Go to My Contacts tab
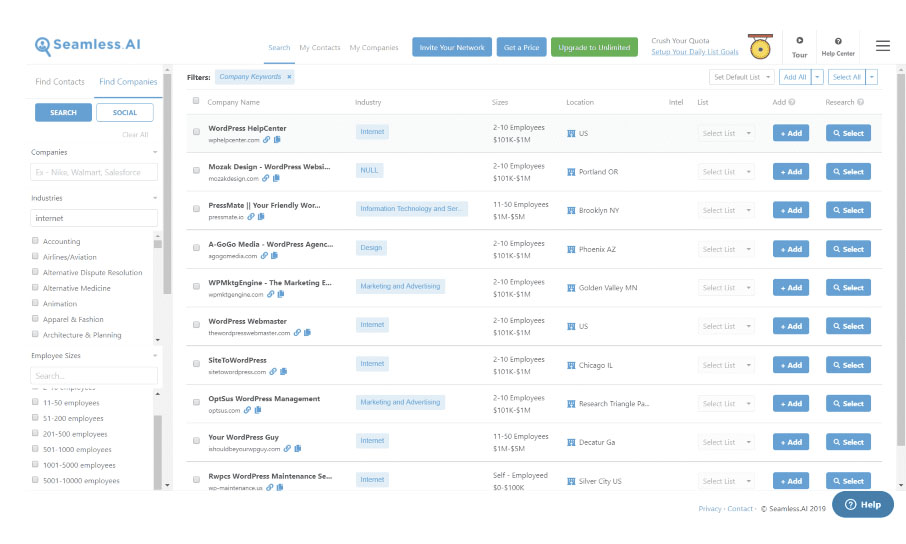 (x=320, y=47)
